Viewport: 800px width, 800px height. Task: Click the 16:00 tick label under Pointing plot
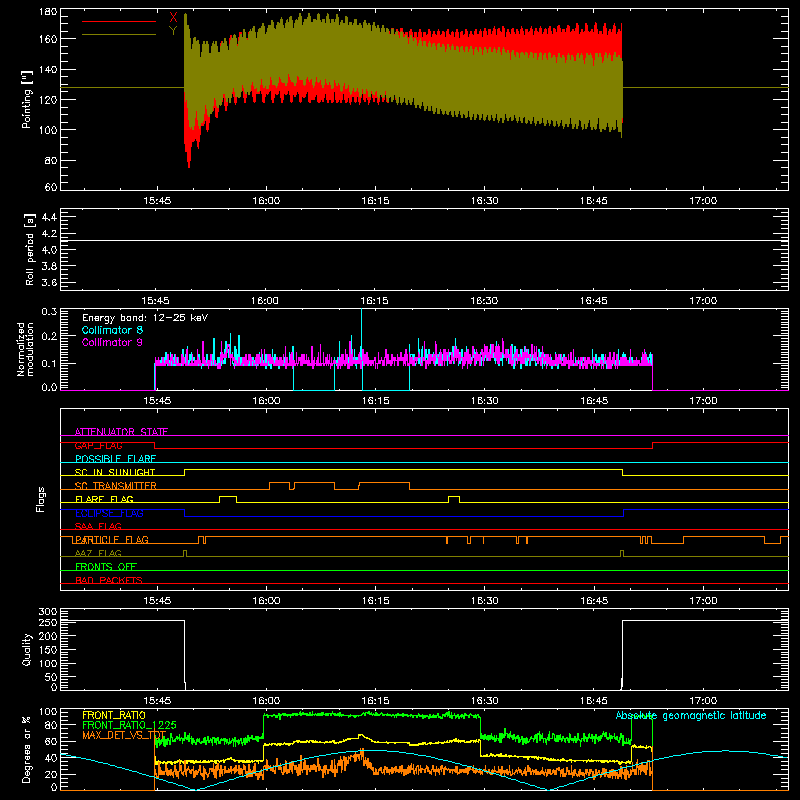[266, 201]
